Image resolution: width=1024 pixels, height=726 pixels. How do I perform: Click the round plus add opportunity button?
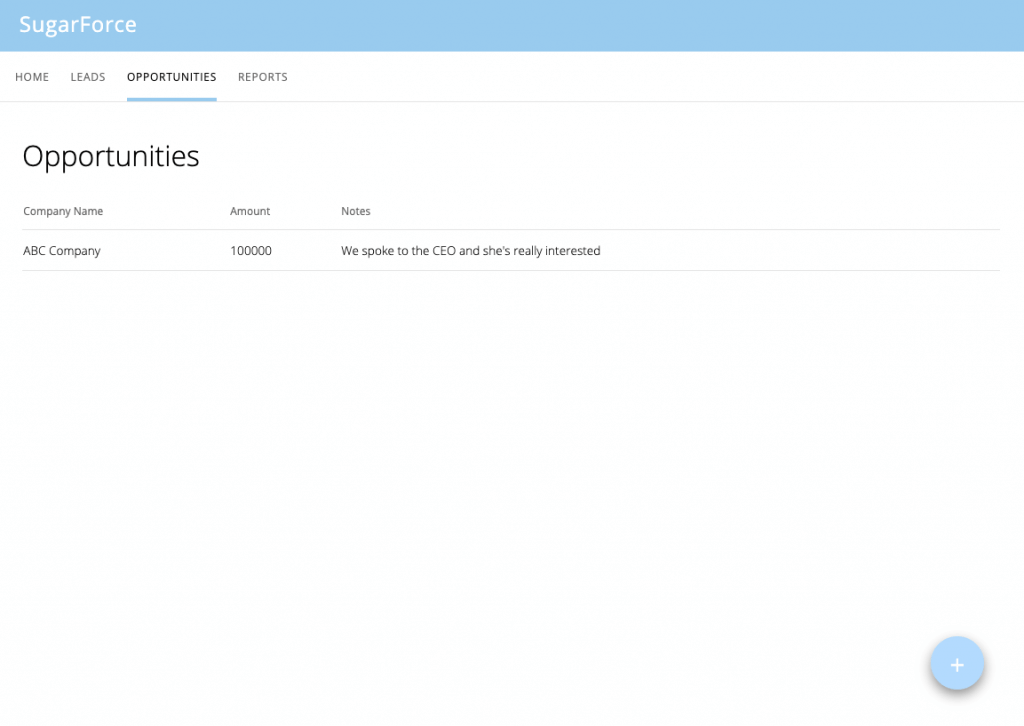[x=957, y=663]
